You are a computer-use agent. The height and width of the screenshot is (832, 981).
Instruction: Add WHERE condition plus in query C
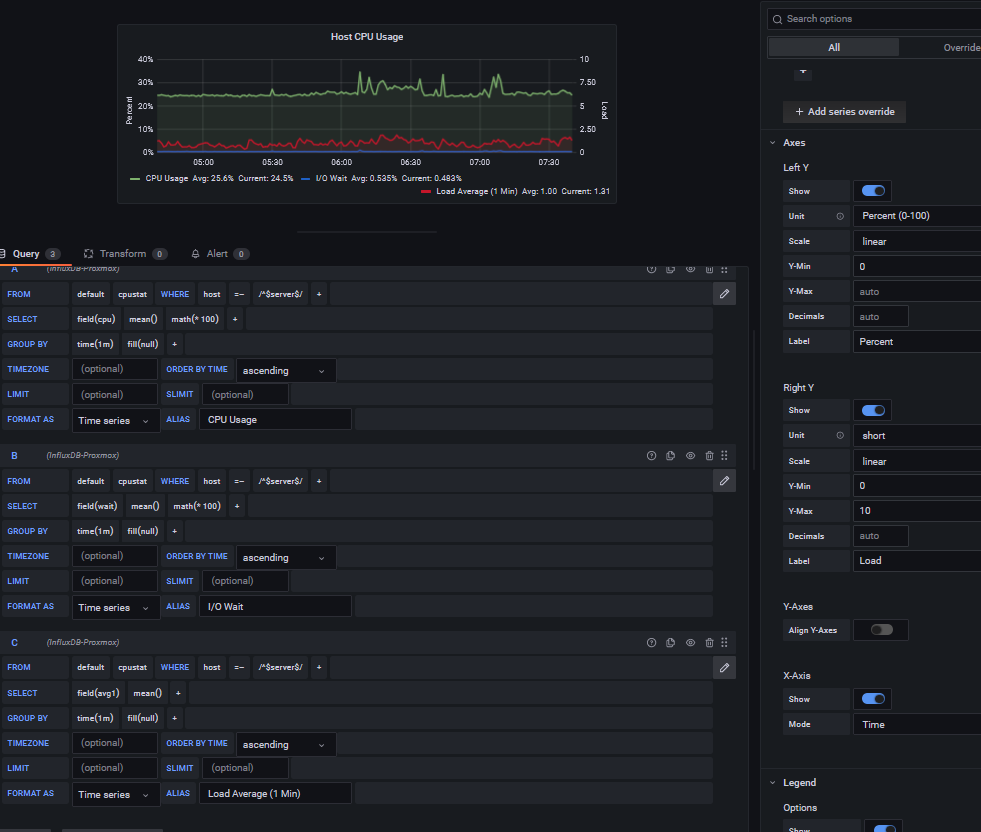point(319,667)
